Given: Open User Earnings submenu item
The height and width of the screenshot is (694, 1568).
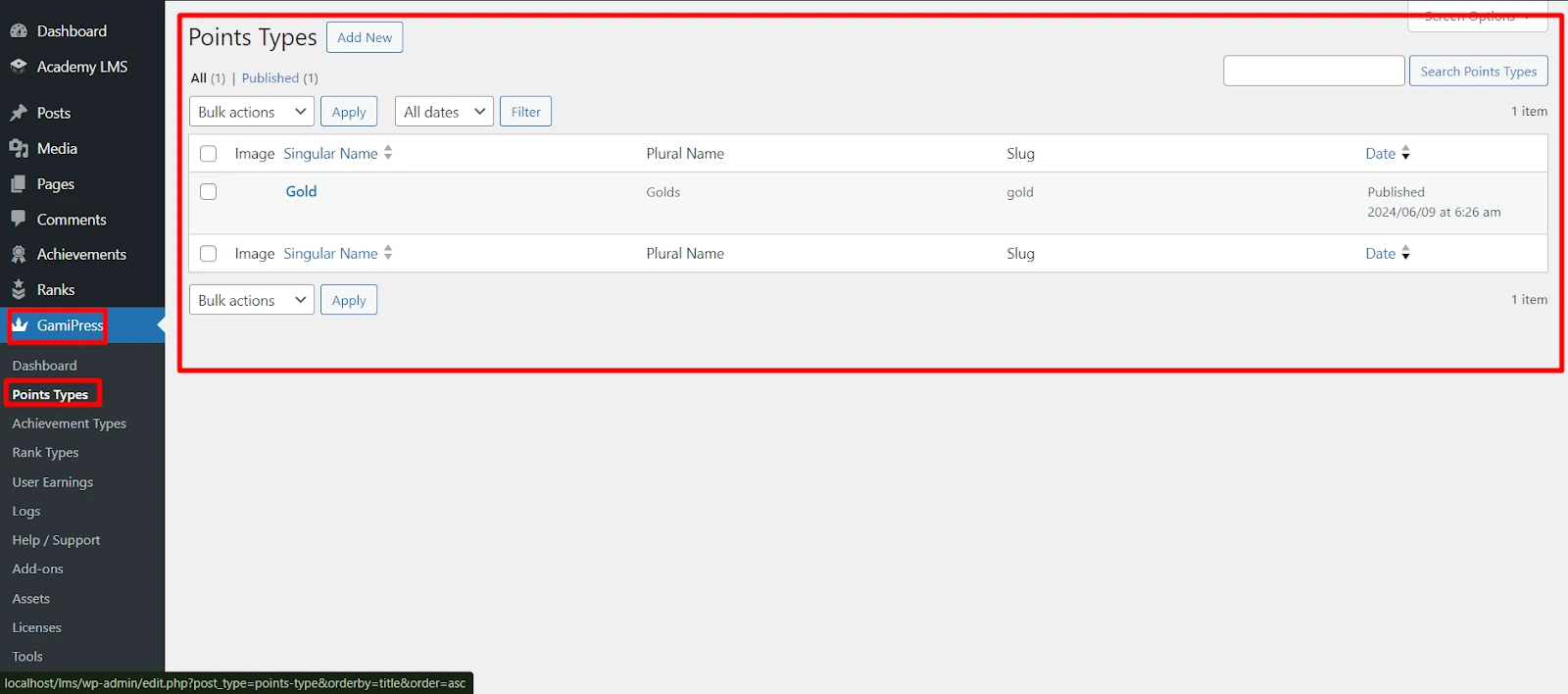Looking at the screenshot, I should 53,482.
